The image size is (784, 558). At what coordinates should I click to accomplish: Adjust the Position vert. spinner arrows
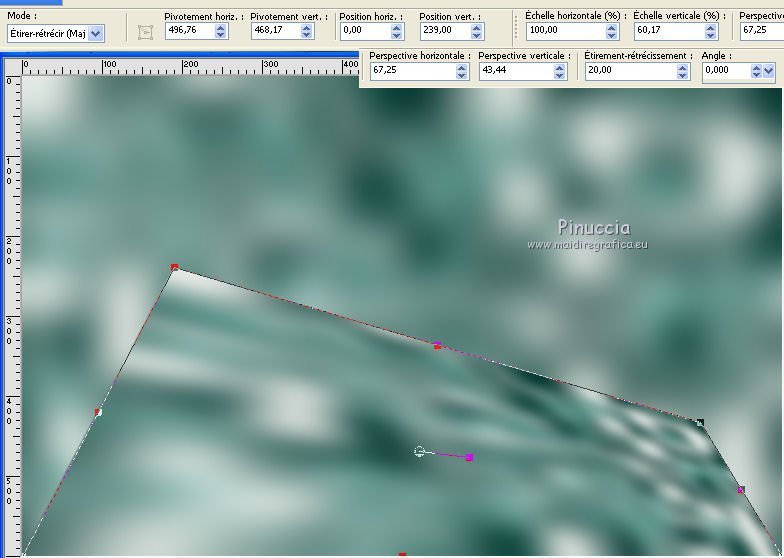point(476,31)
